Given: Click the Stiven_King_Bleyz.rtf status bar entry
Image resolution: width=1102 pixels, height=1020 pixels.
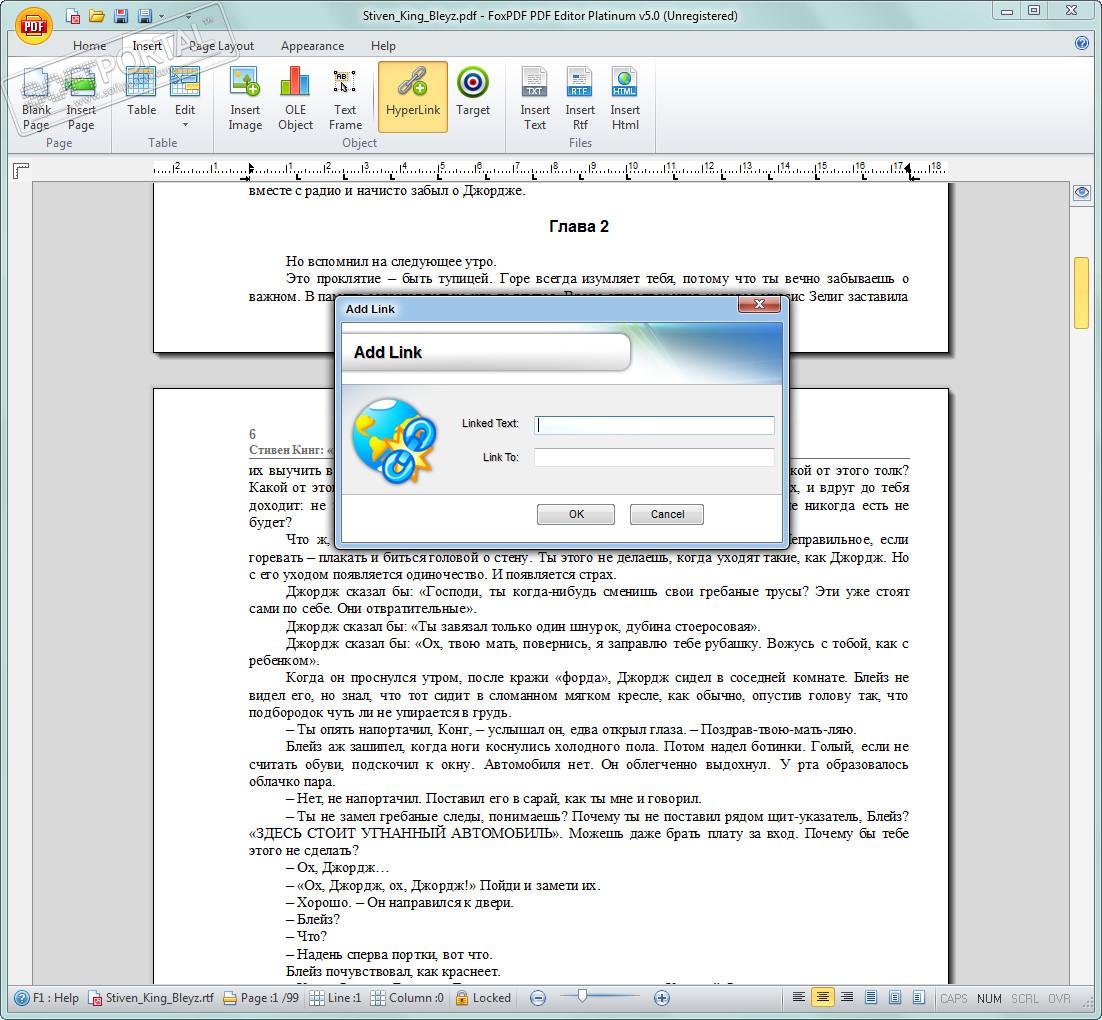Looking at the screenshot, I should click(151, 998).
